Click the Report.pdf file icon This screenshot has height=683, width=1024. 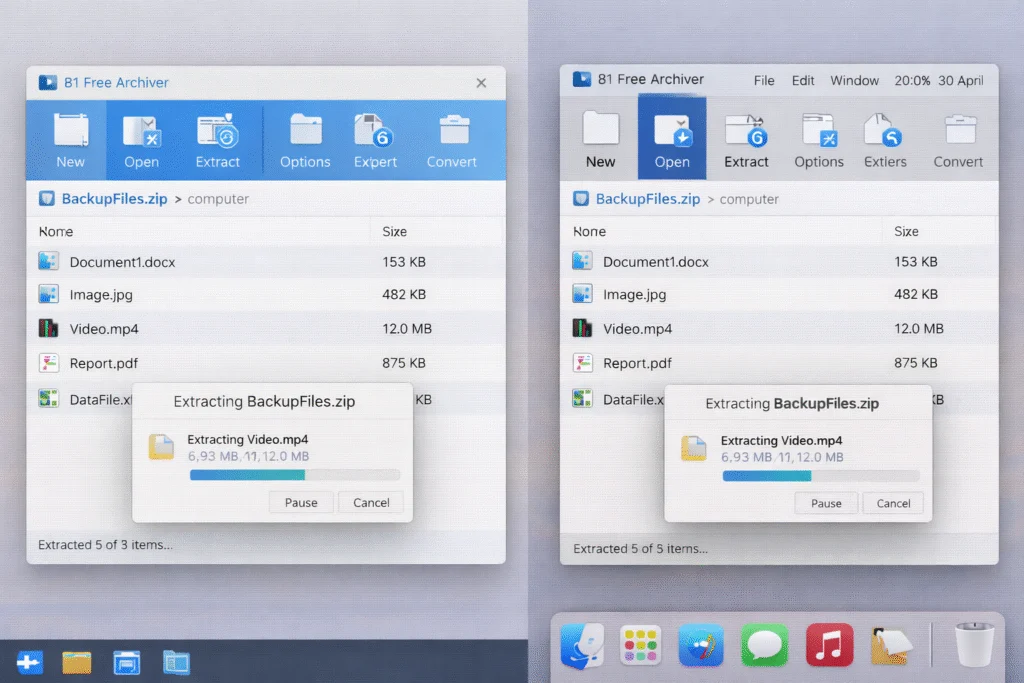pos(49,363)
